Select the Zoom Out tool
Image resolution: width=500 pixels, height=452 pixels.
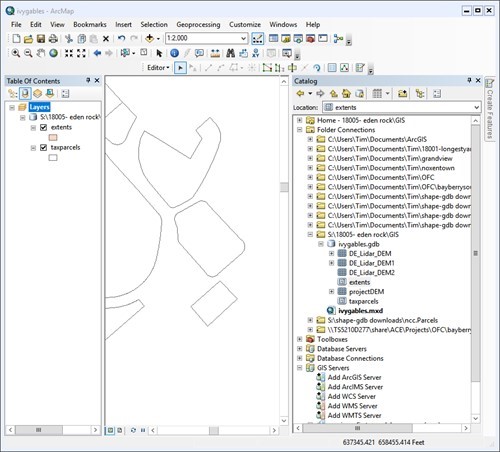tap(28, 53)
